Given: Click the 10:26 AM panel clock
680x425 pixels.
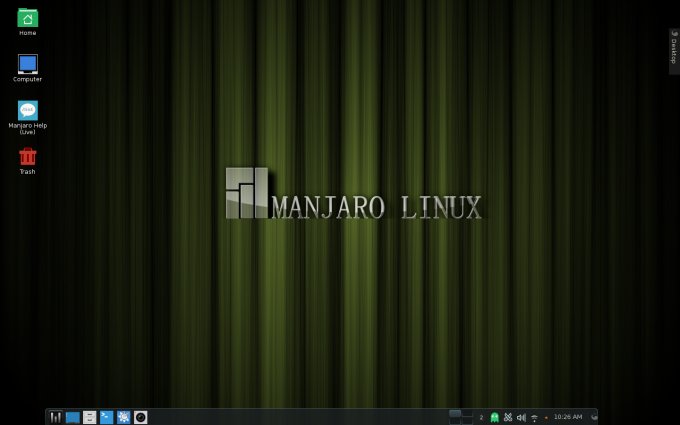Looking at the screenshot, I should 568,417.
